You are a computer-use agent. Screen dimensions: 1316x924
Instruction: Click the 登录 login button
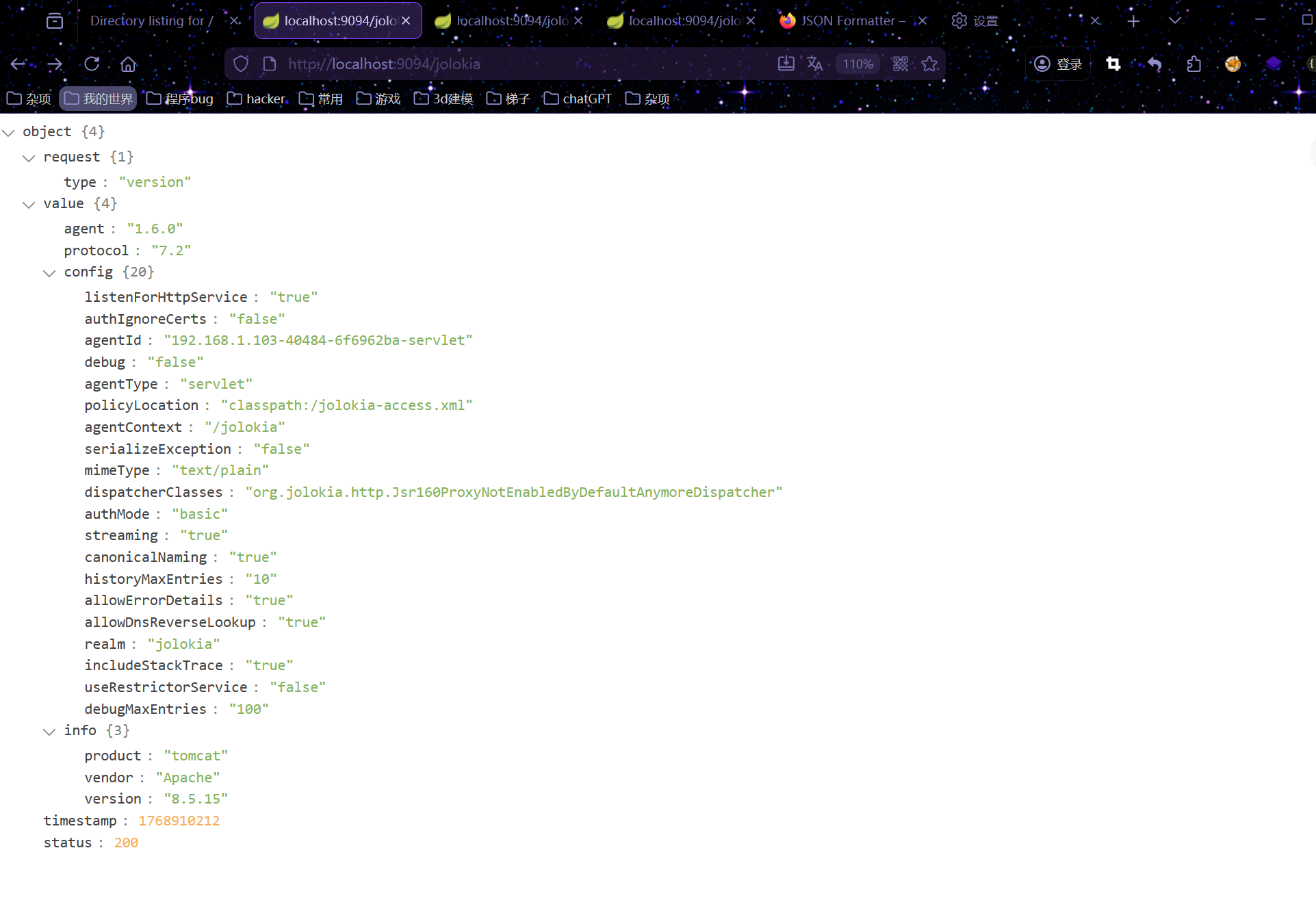click(1058, 64)
